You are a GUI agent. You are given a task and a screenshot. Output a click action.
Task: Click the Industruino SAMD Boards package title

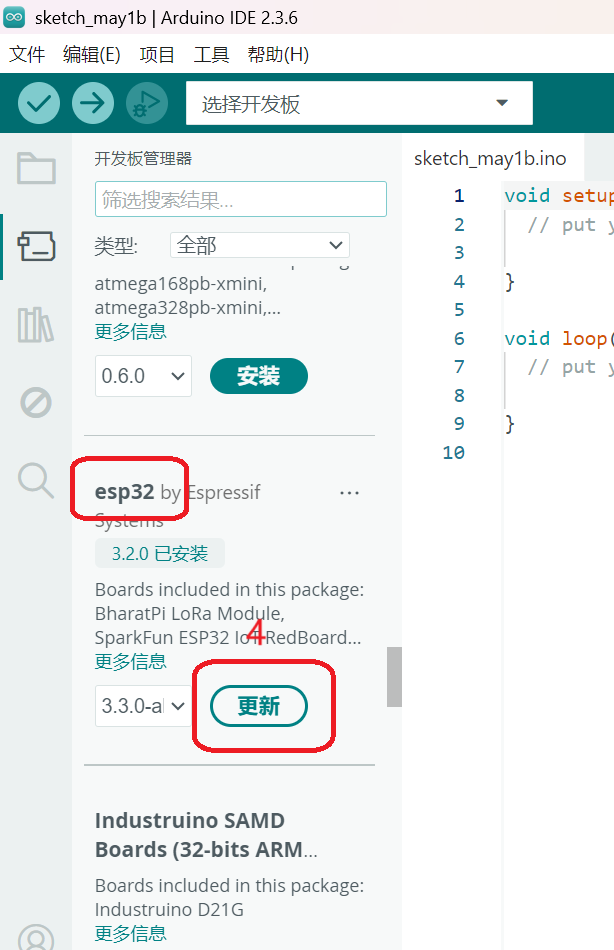tap(206, 835)
